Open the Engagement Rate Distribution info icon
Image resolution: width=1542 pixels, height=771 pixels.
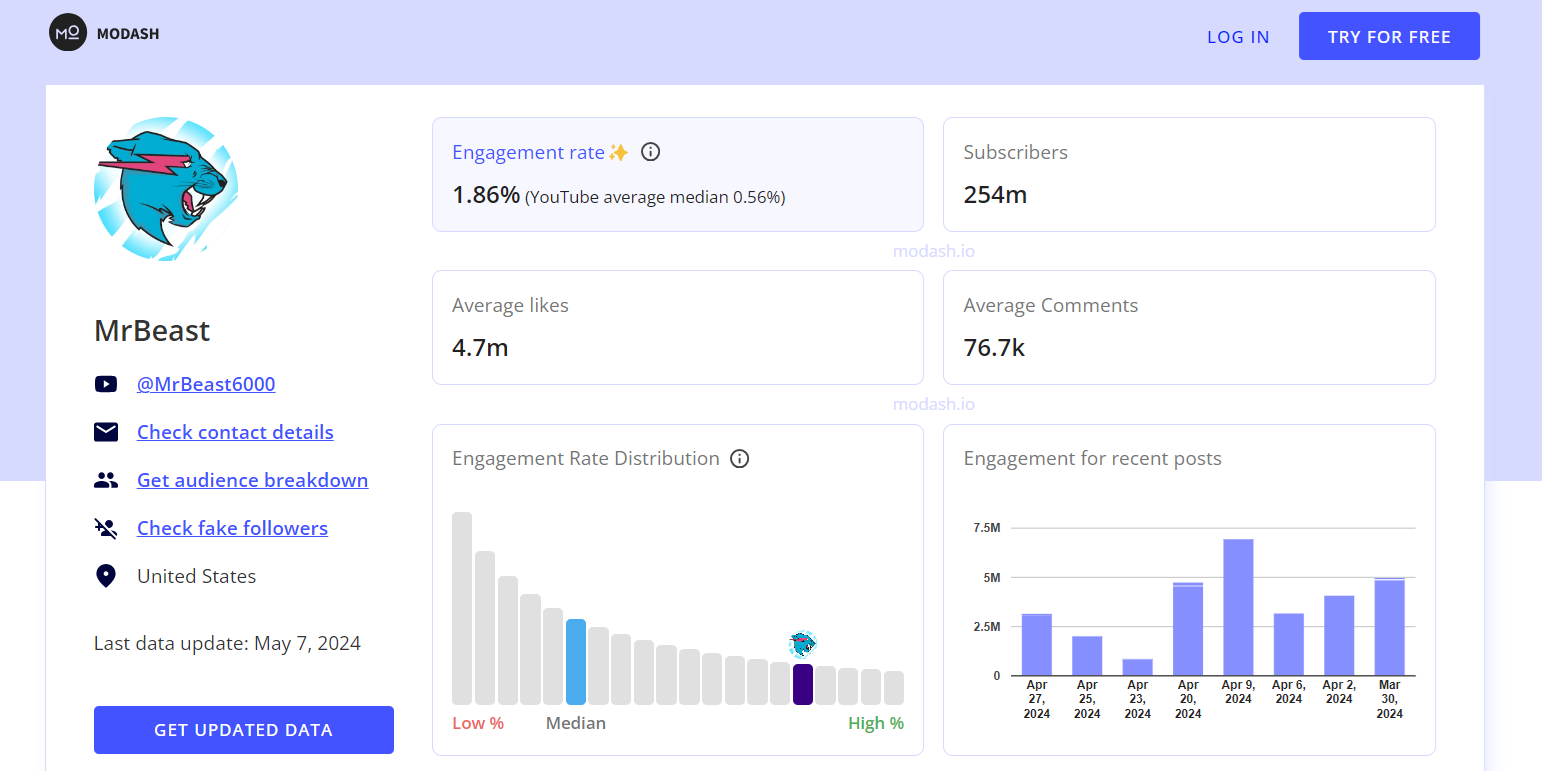coord(739,458)
